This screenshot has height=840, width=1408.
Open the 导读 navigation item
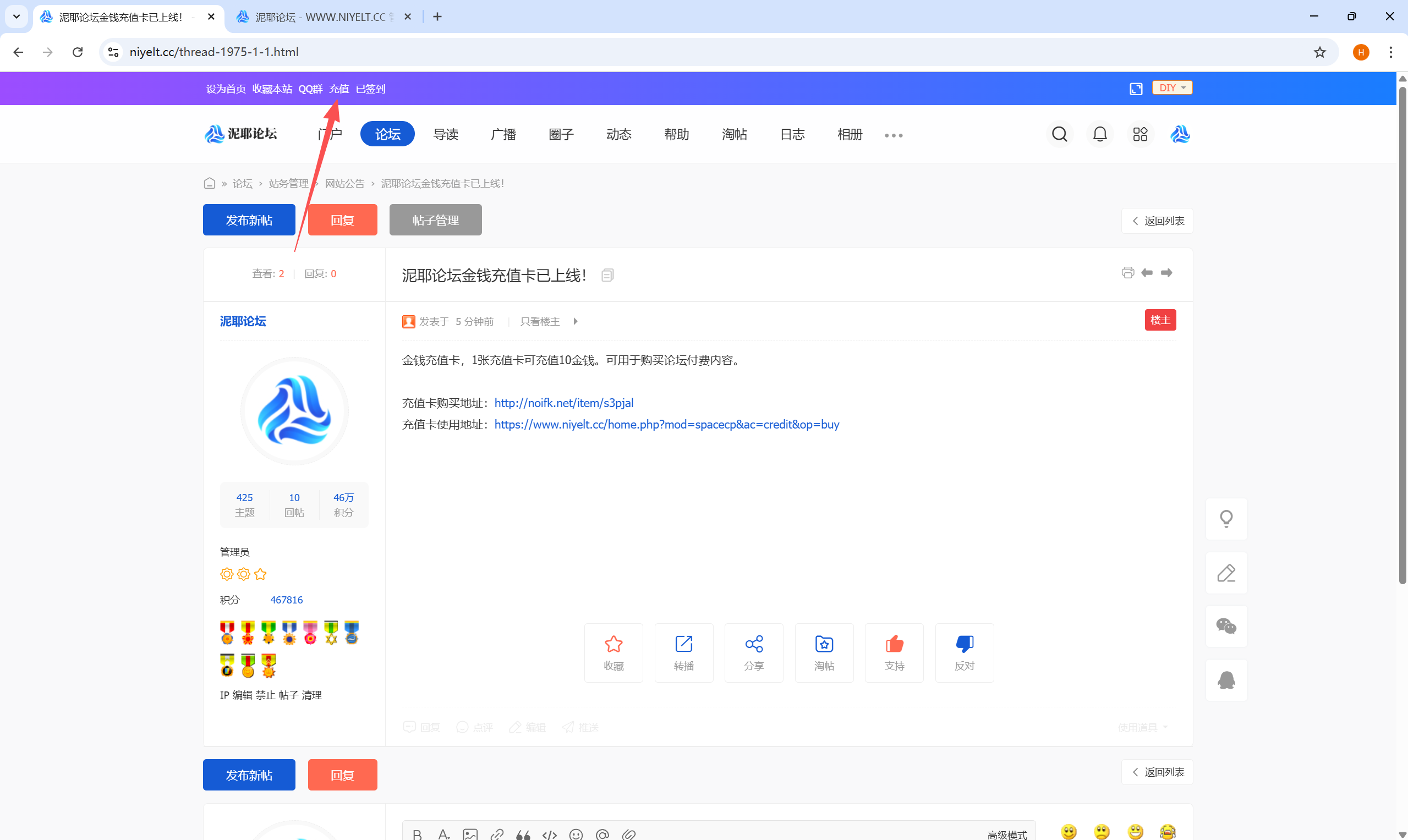pos(446,134)
